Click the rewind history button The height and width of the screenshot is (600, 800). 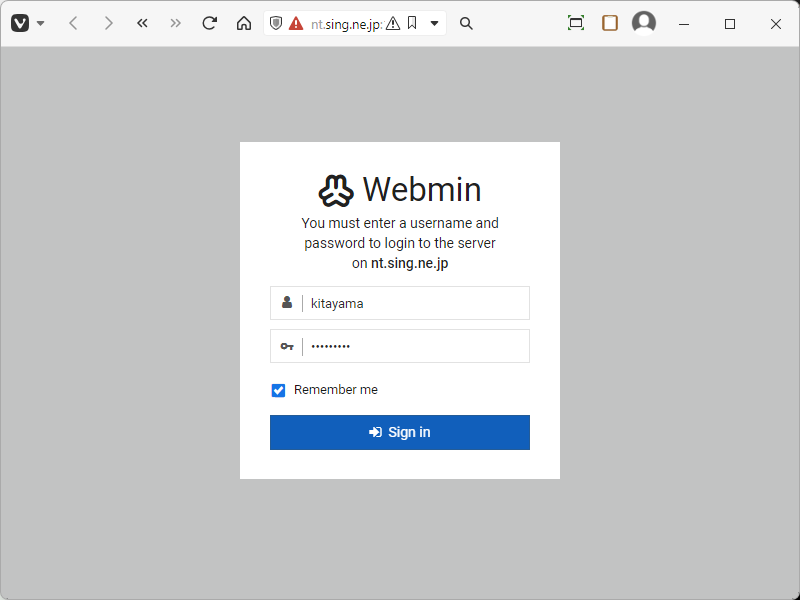[142, 23]
